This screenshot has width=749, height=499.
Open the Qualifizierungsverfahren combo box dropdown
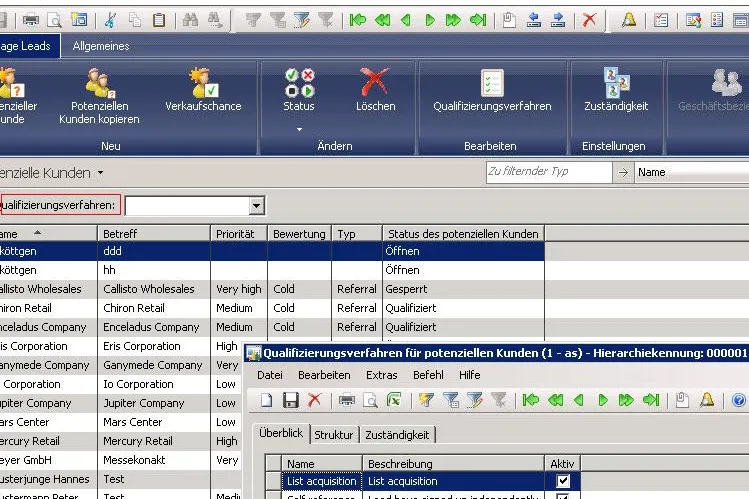click(257, 206)
